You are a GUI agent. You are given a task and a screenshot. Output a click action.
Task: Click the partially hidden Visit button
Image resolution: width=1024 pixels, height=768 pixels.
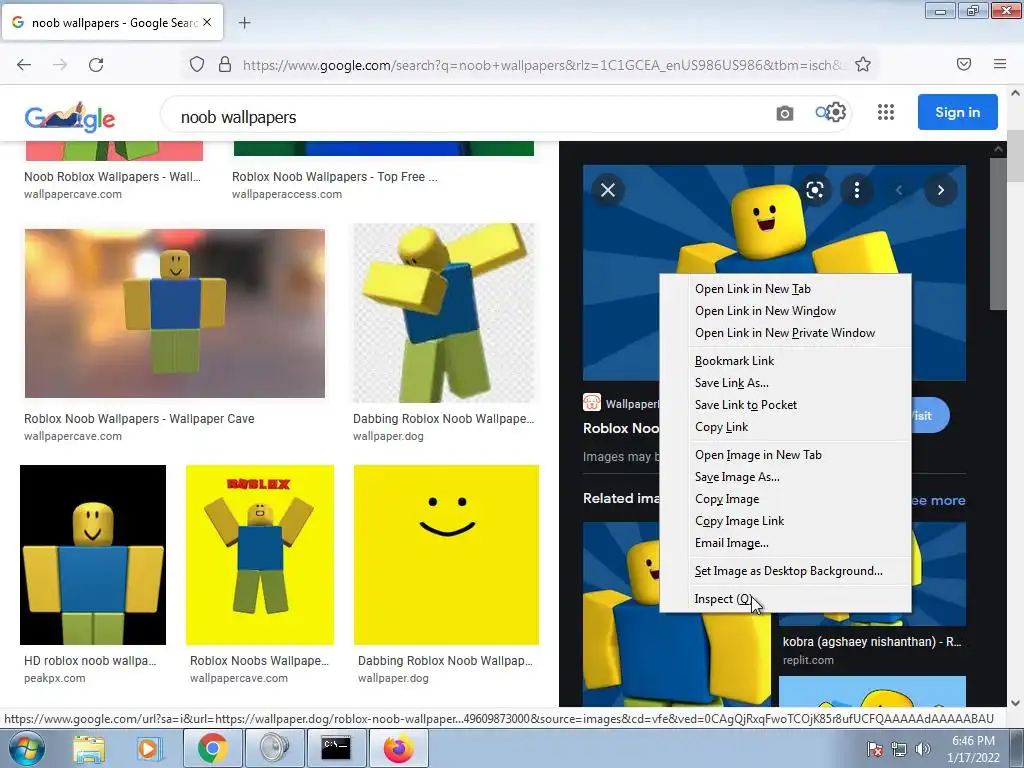click(929, 415)
